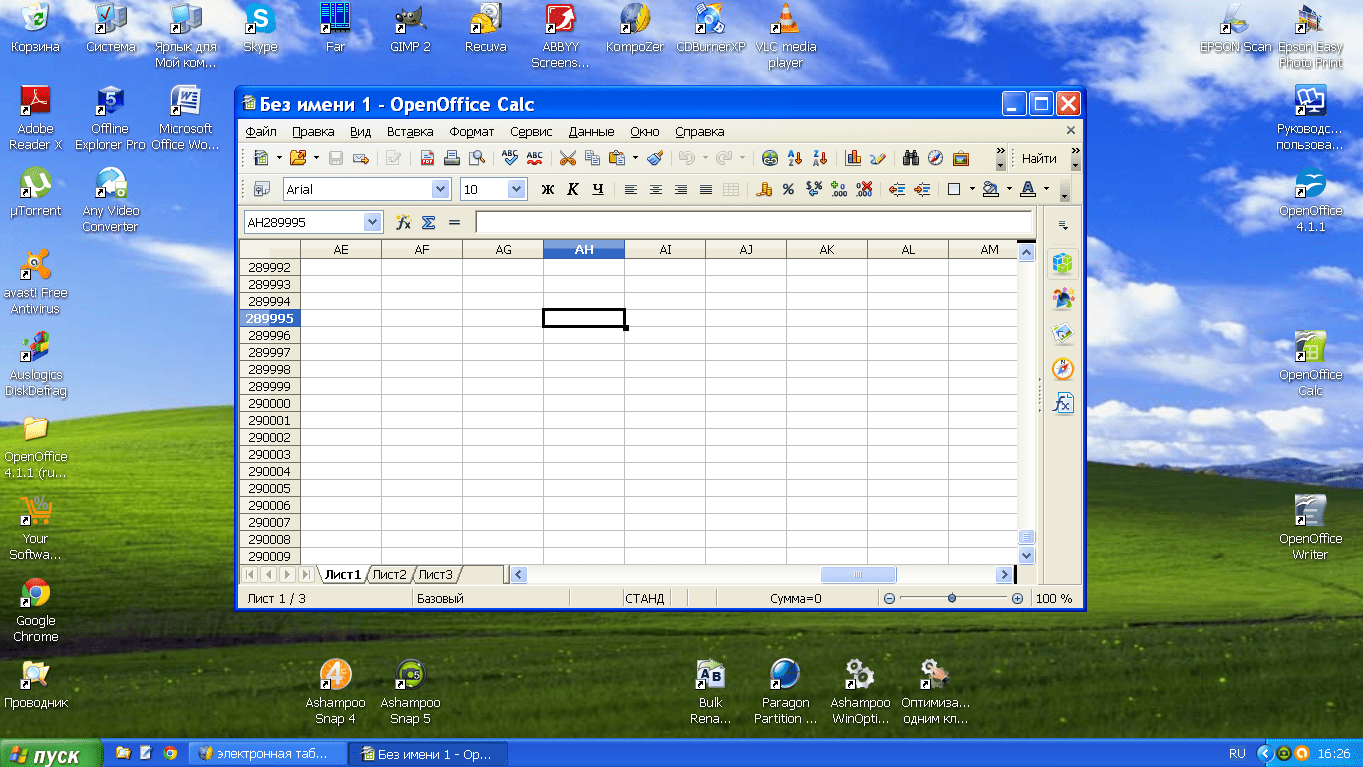Click the Sort Ascending icon
This screenshot has width=1363, height=767.
pyautogui.click(x=796, y=158)
